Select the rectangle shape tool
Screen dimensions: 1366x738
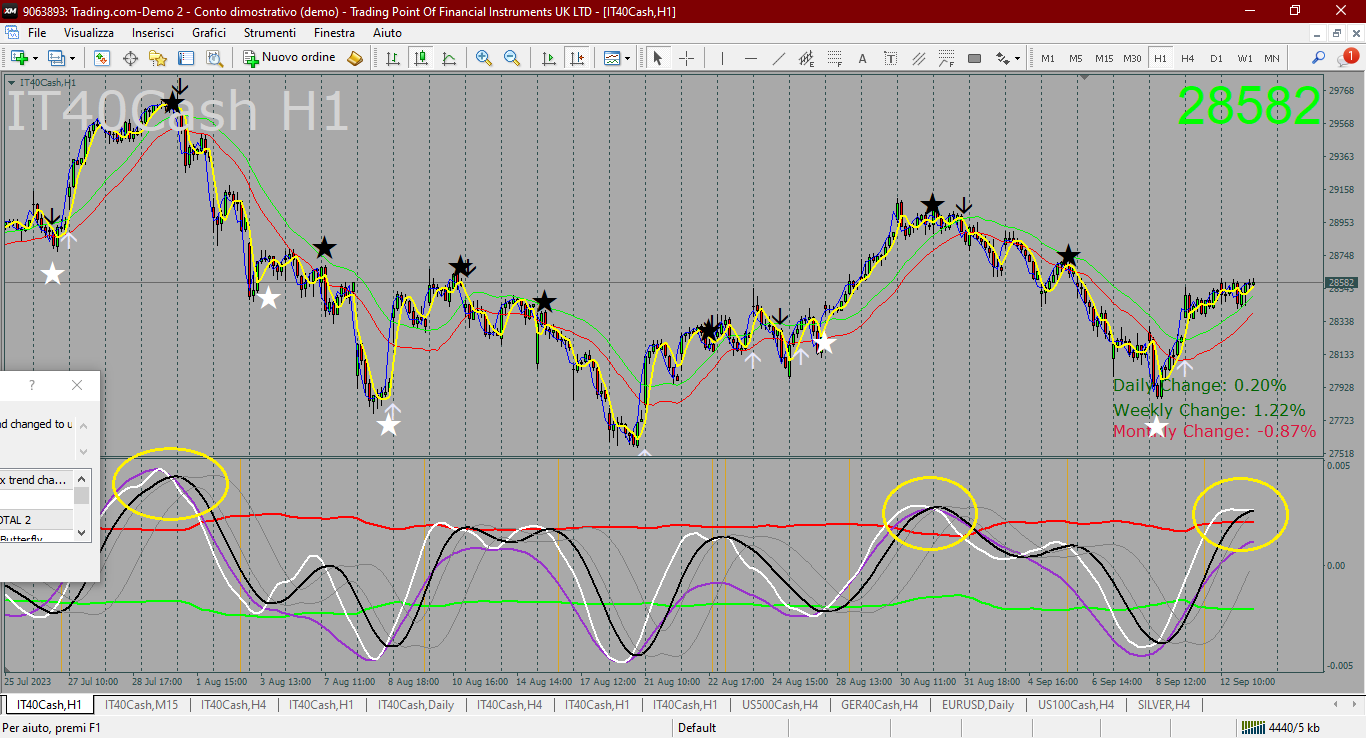coord(974,58)
